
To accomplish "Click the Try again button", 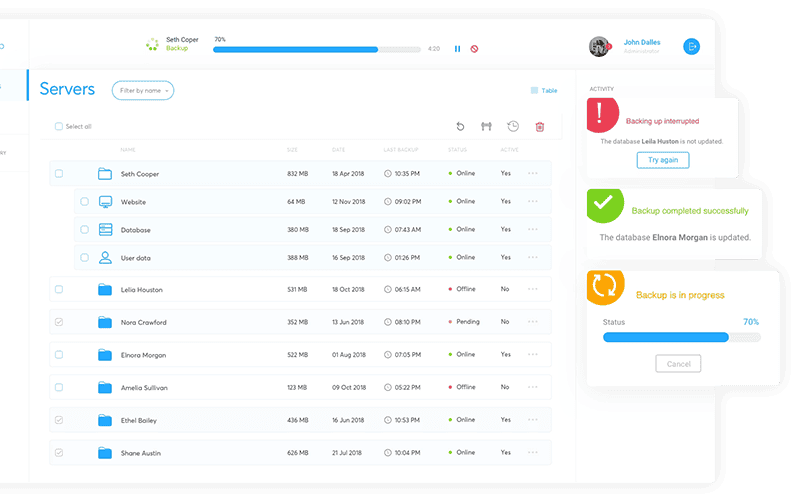I will click(x=663, y=160).
